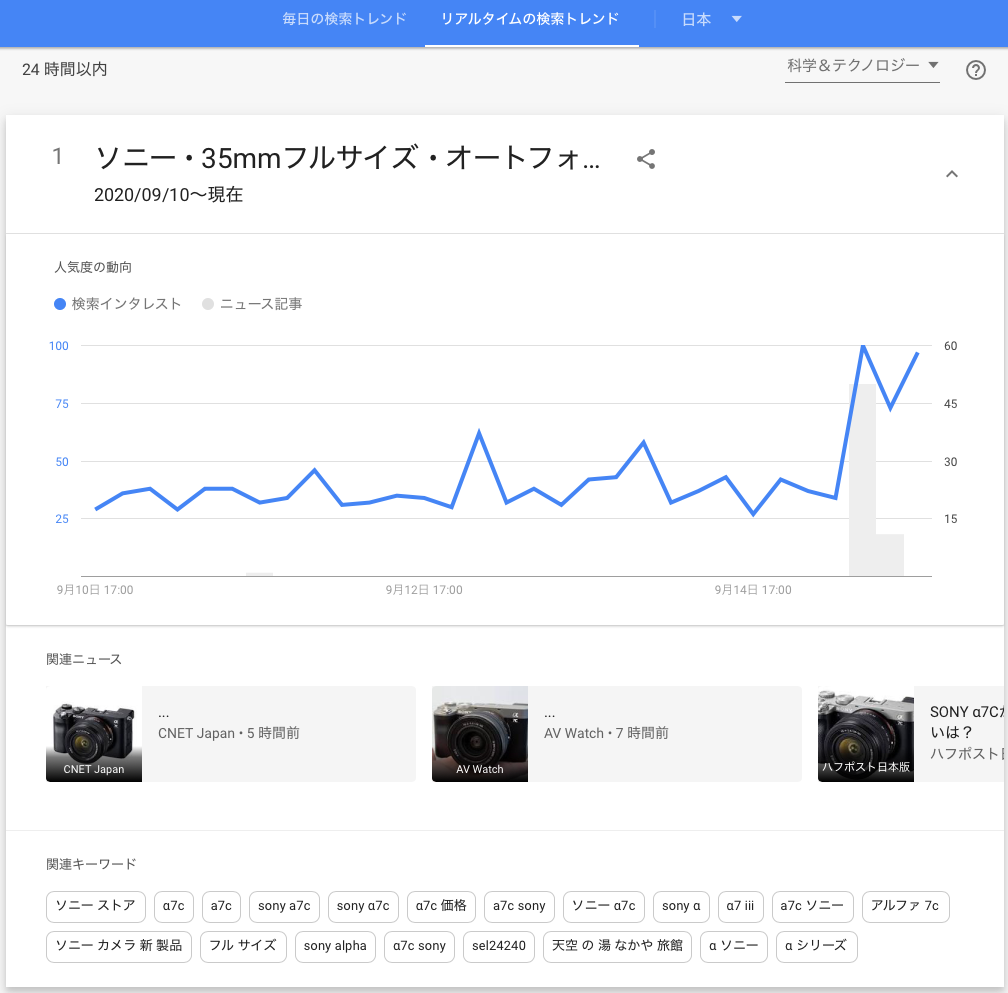Select the アルファ 7c keyword chip

coord(905,906)
